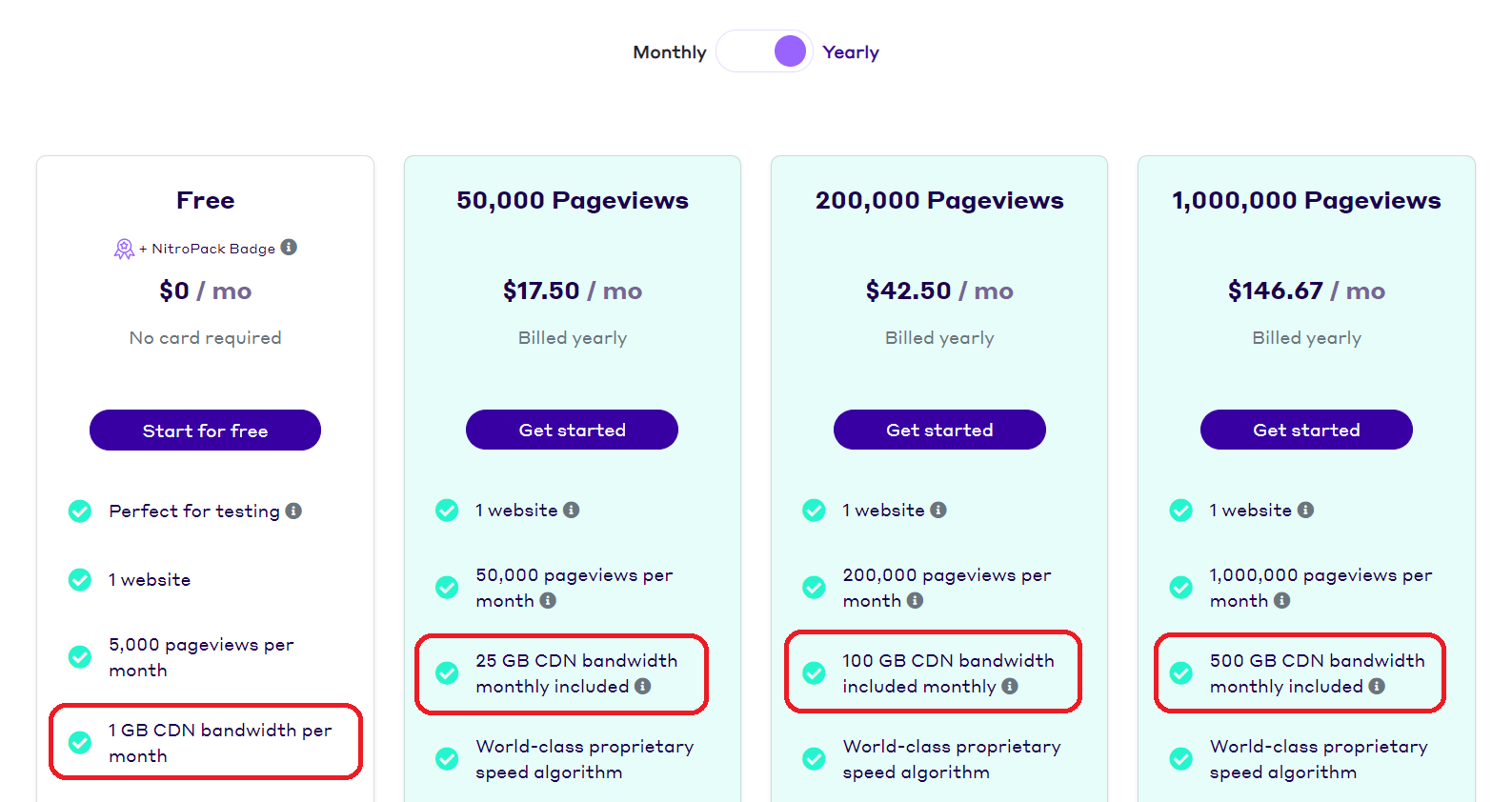The width and height of the screenshot is (1512, 802).
Task: Click the green checkmark beside 1 website in Free plan
Action: pyautogui.click(x=80, y=580)
